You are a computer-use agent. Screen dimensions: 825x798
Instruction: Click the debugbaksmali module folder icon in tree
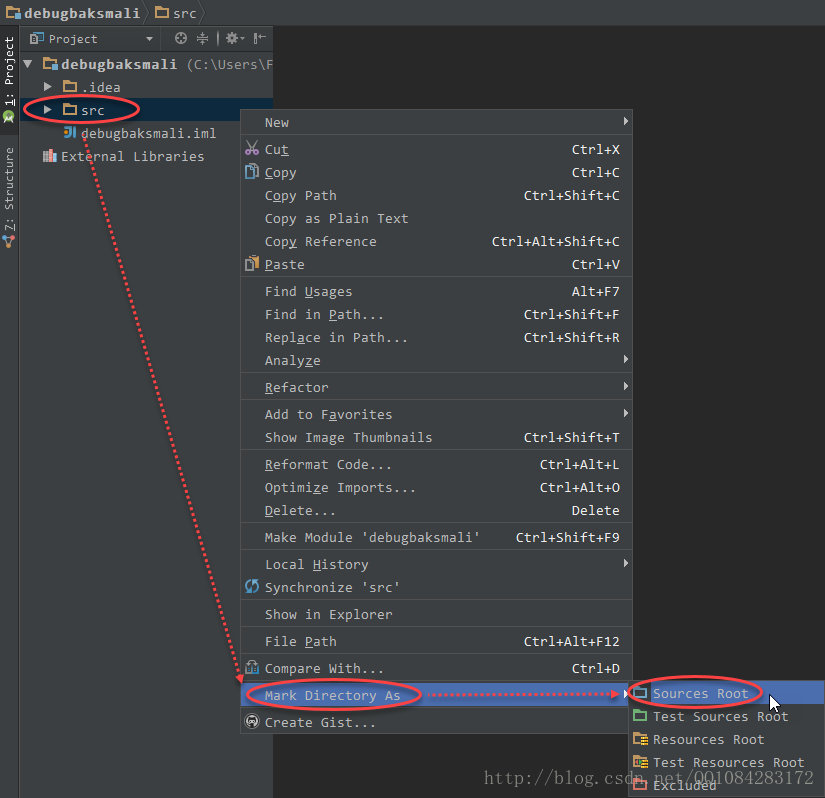point(50,64)
